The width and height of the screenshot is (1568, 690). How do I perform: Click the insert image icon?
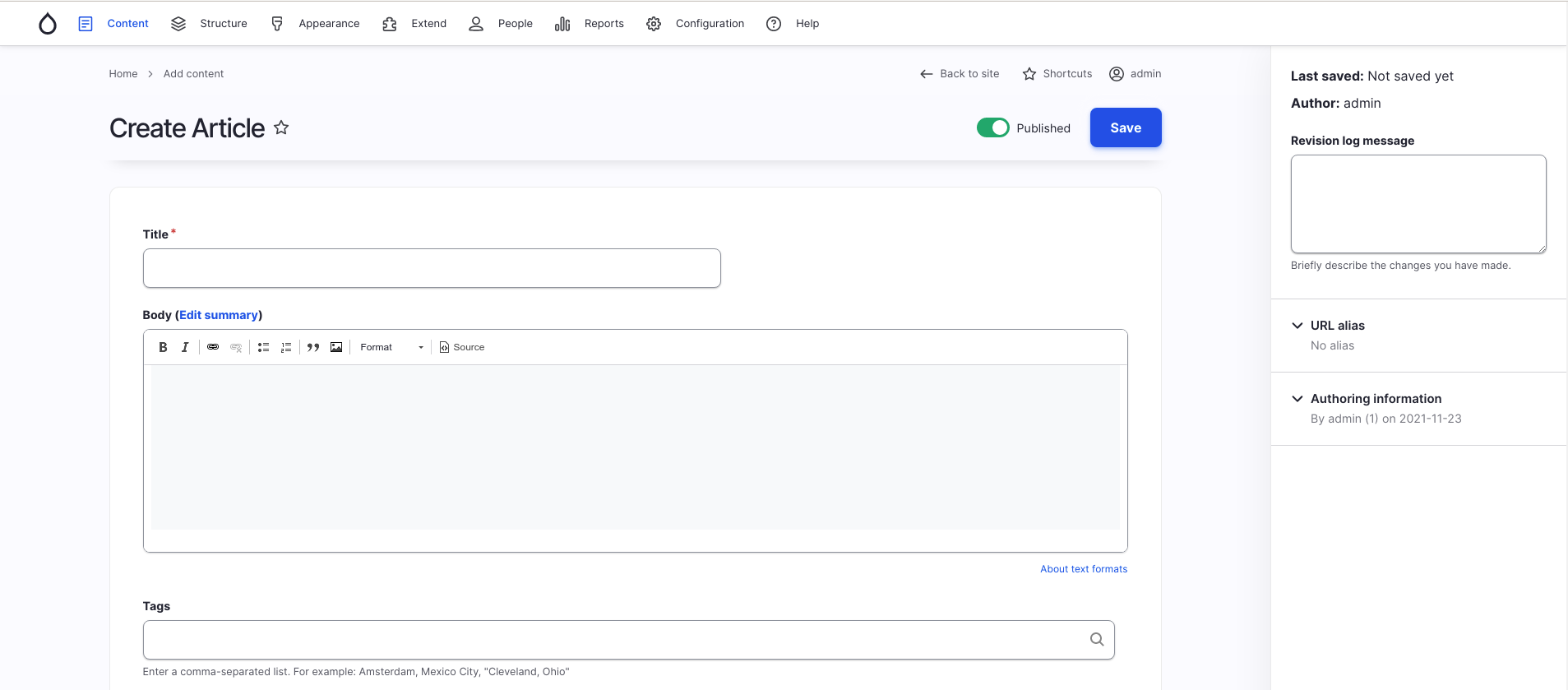pyautogui.click(x=336, y=347)
